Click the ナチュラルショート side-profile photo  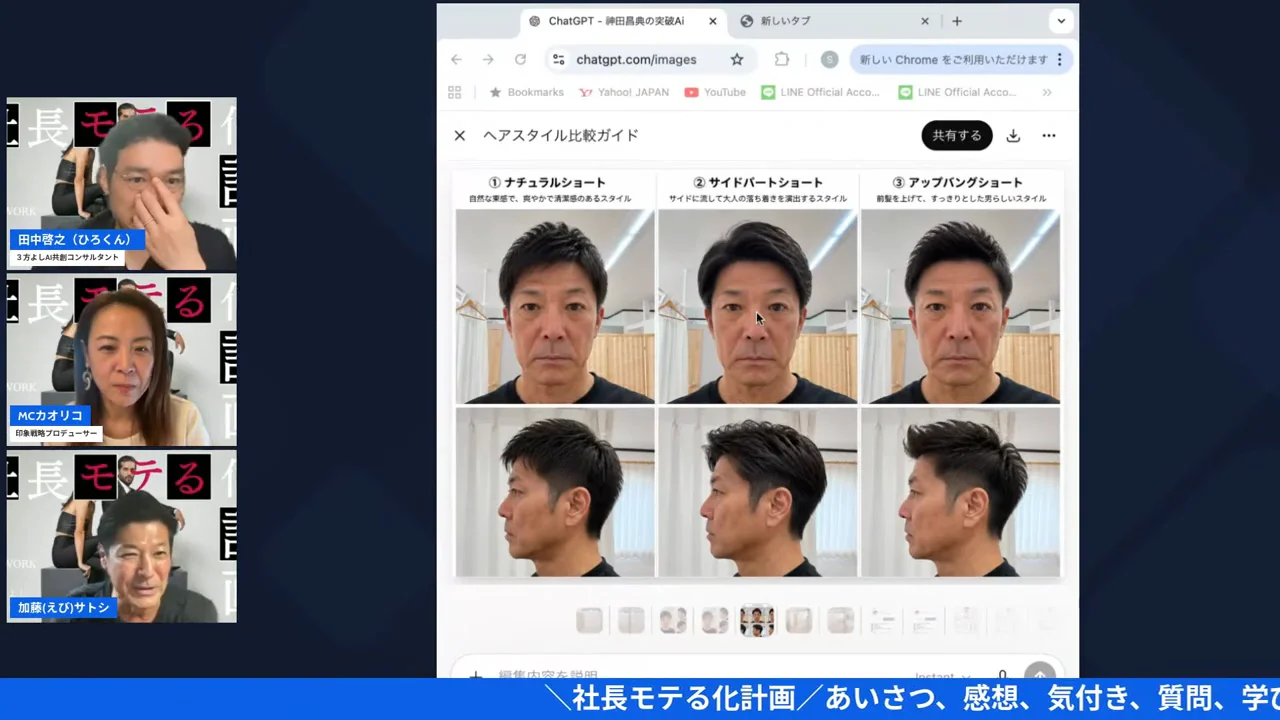555,492
